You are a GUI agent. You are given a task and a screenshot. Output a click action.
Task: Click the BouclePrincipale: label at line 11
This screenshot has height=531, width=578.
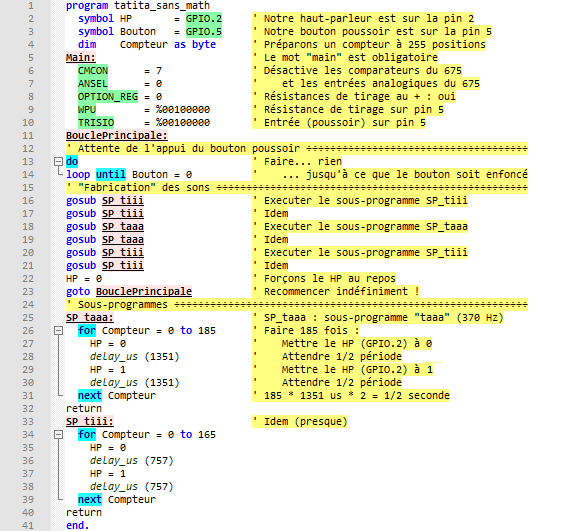tap(117, 135)
